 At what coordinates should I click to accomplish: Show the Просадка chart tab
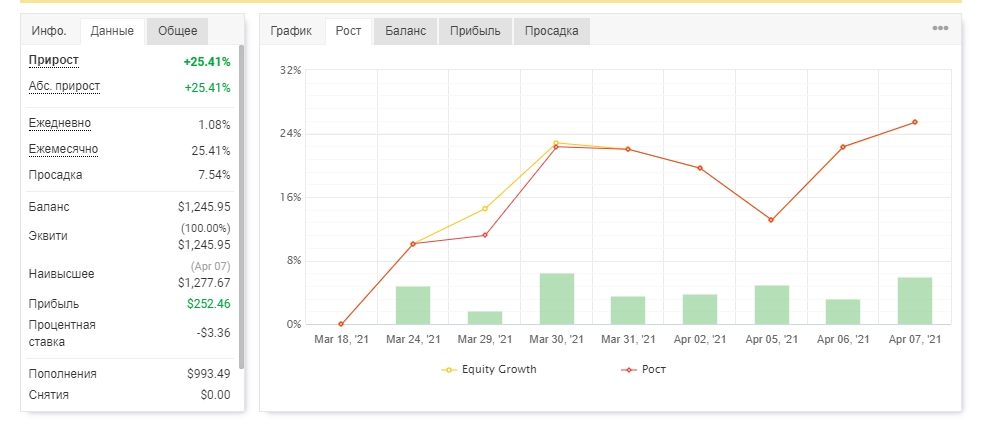pyautogui.click(x=552, y=31)
